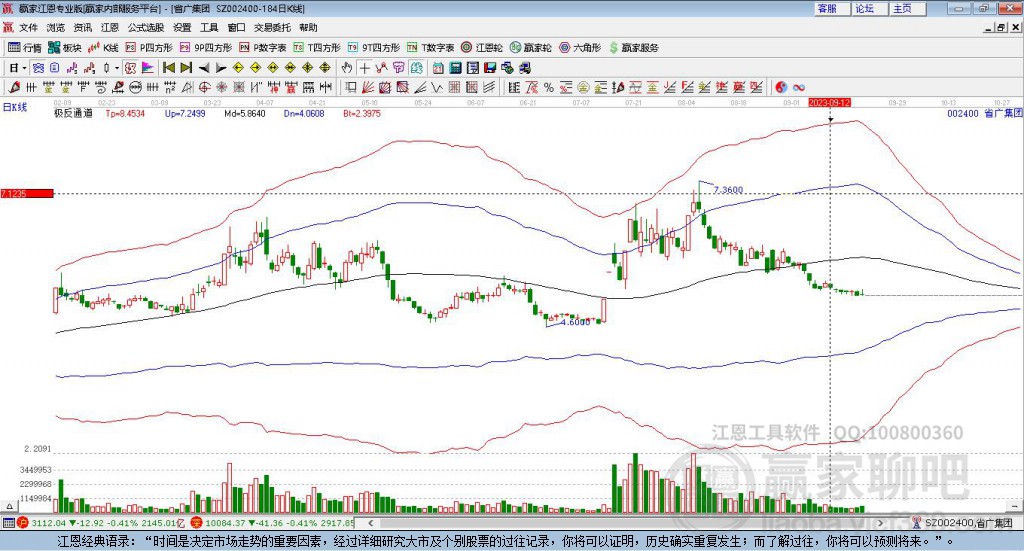Open the 浏览 menu
This screenshot has width=1024, height=551.
(x=56, y=27)
